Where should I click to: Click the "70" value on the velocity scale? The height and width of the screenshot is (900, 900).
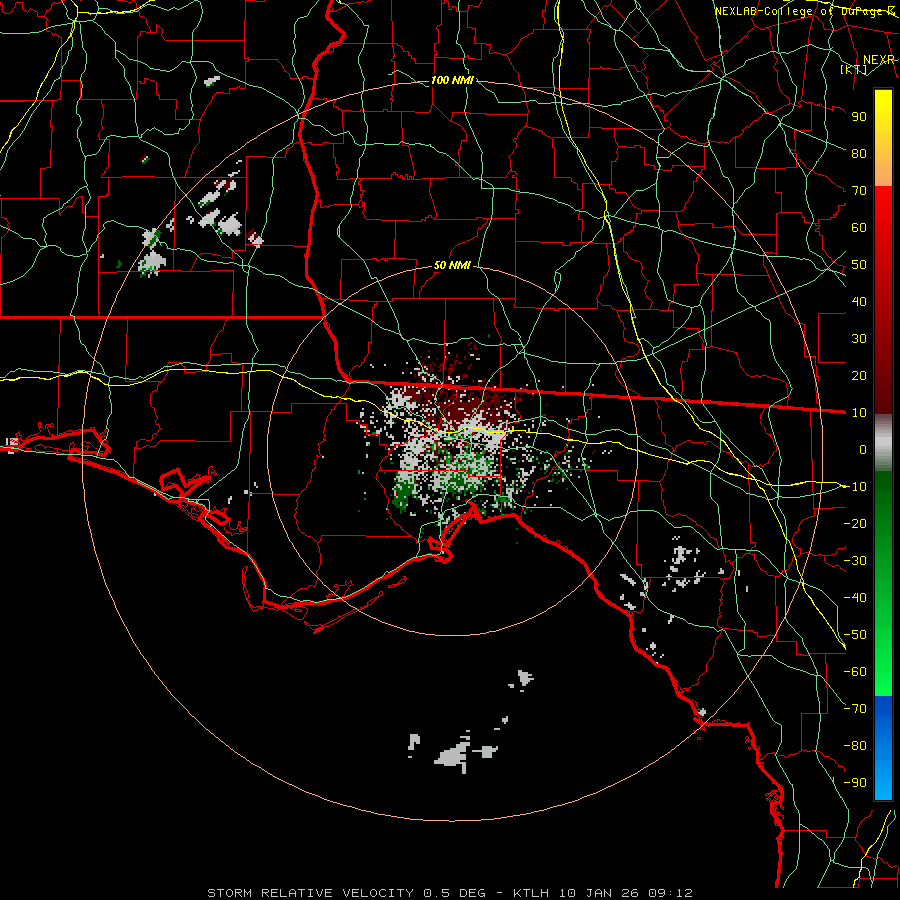click(859, 191)
